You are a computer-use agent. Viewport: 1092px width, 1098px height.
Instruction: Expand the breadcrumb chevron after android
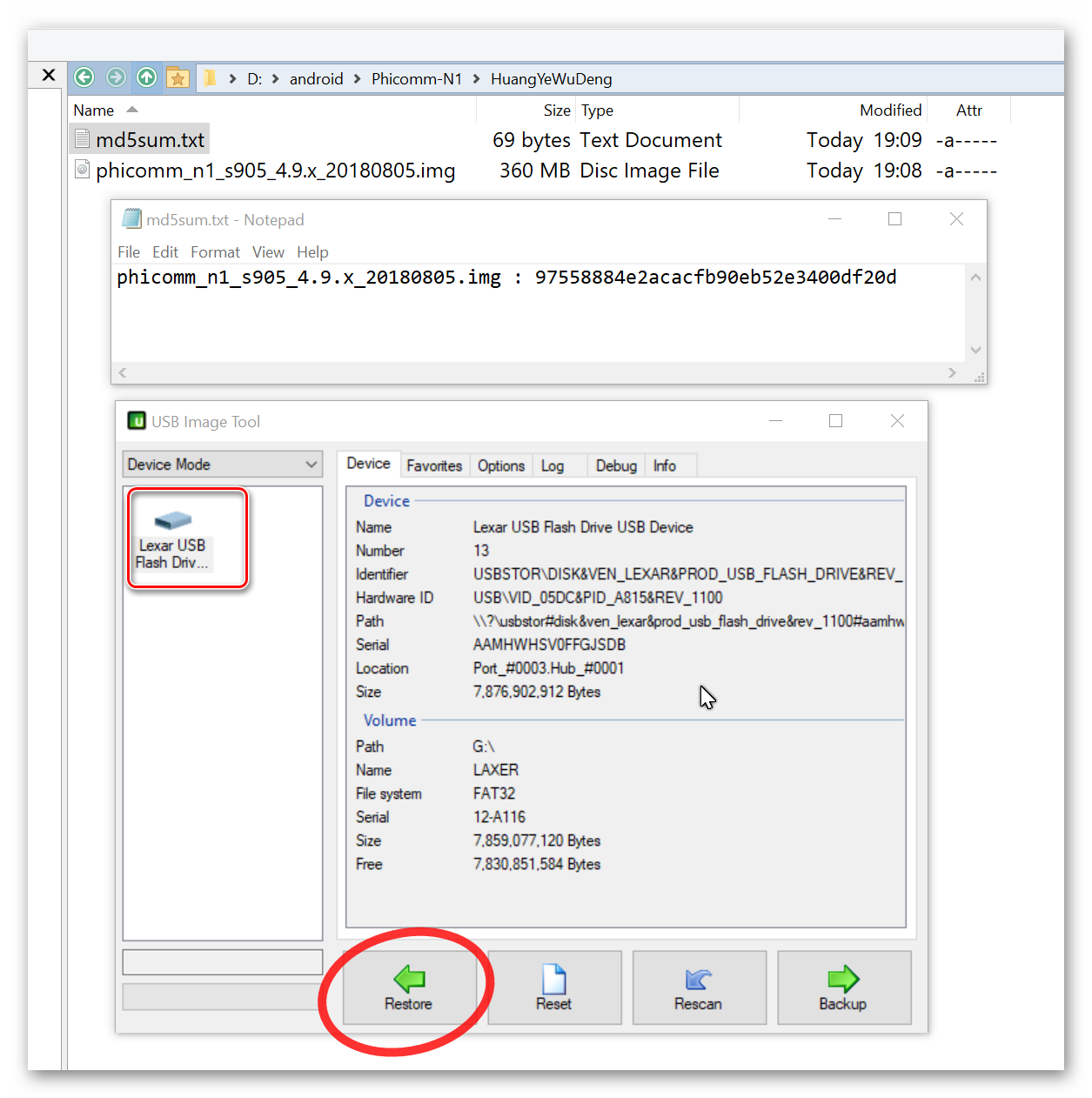click(x=358, y=79)
